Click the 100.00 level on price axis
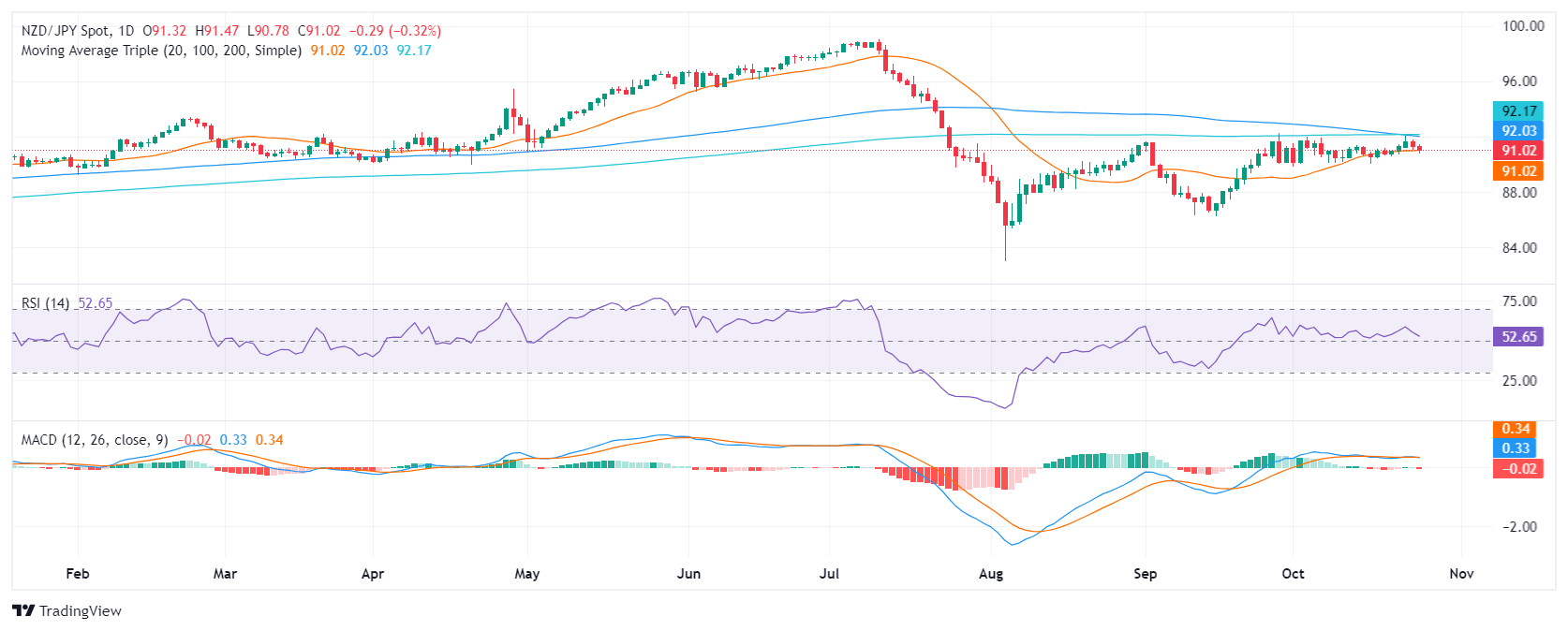This screenshot has width=1568, height=631. click(1523, 26)
